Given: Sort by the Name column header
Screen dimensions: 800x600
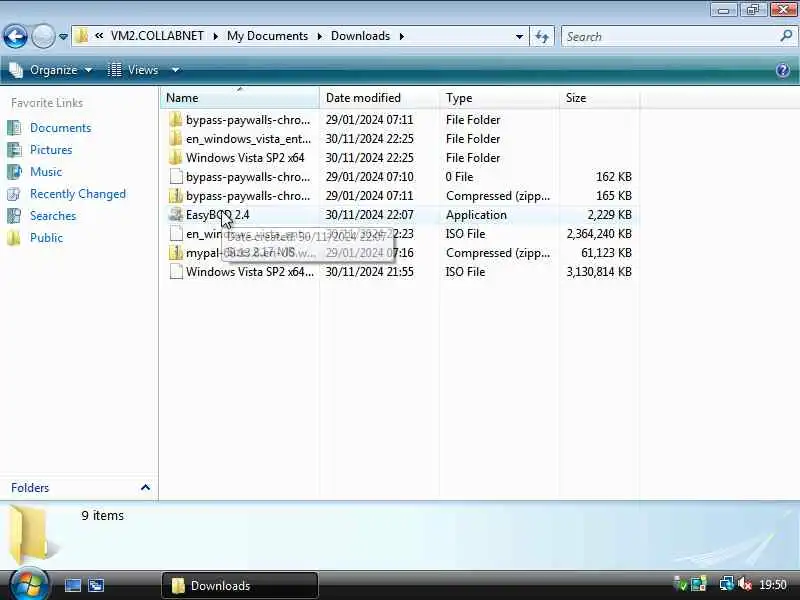Looking at the screenshot, I should click(x=240, y=97).
